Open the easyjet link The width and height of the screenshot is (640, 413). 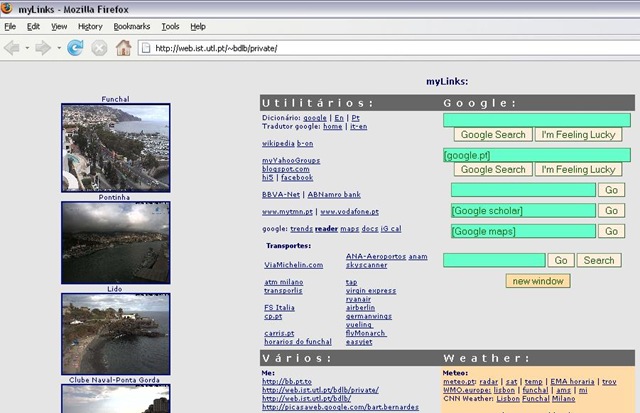(x=359, y=342)
